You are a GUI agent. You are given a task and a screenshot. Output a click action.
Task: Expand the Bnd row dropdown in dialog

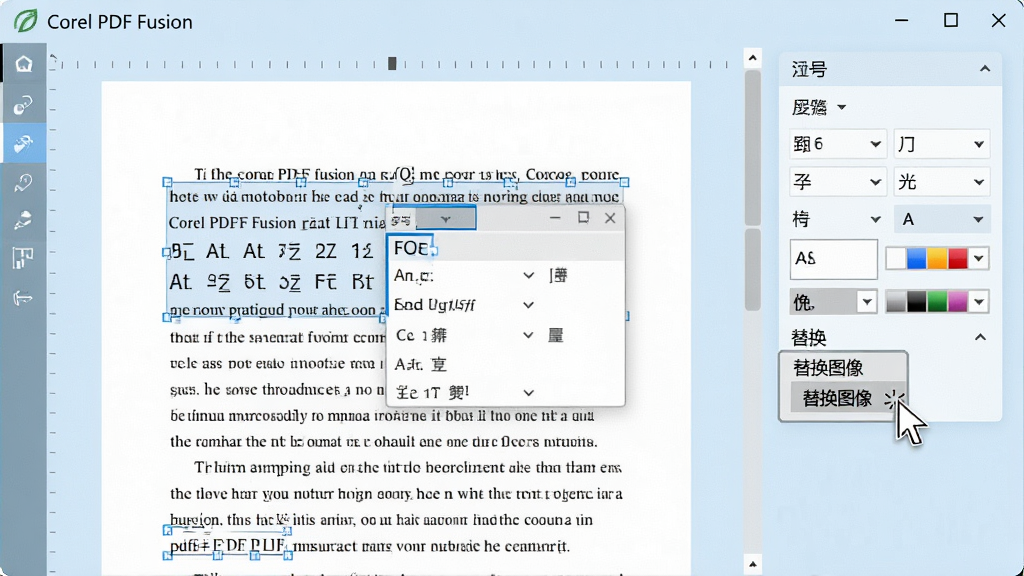528,305
